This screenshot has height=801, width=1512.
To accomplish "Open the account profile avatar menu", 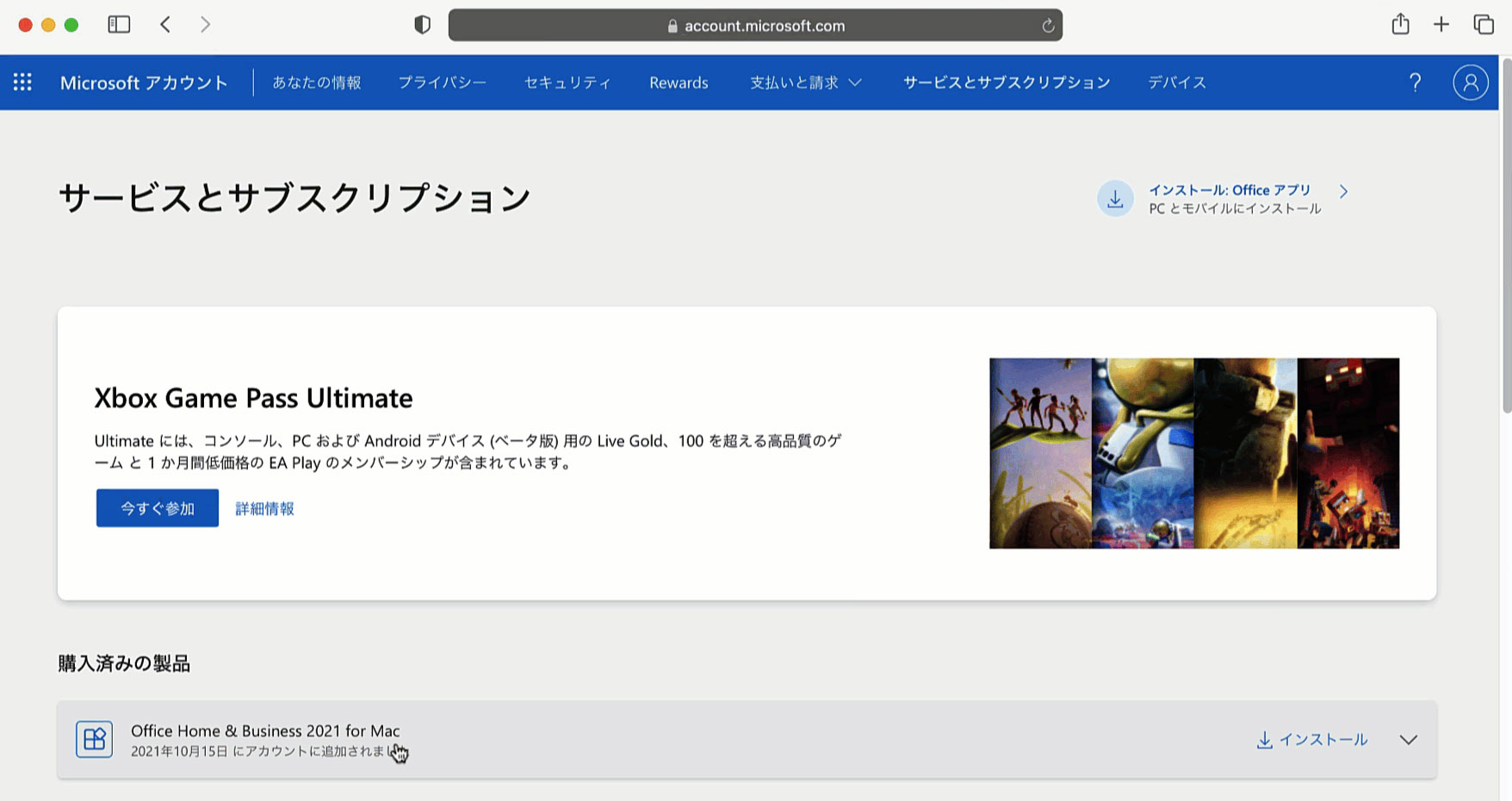I will pos(1471,83).
